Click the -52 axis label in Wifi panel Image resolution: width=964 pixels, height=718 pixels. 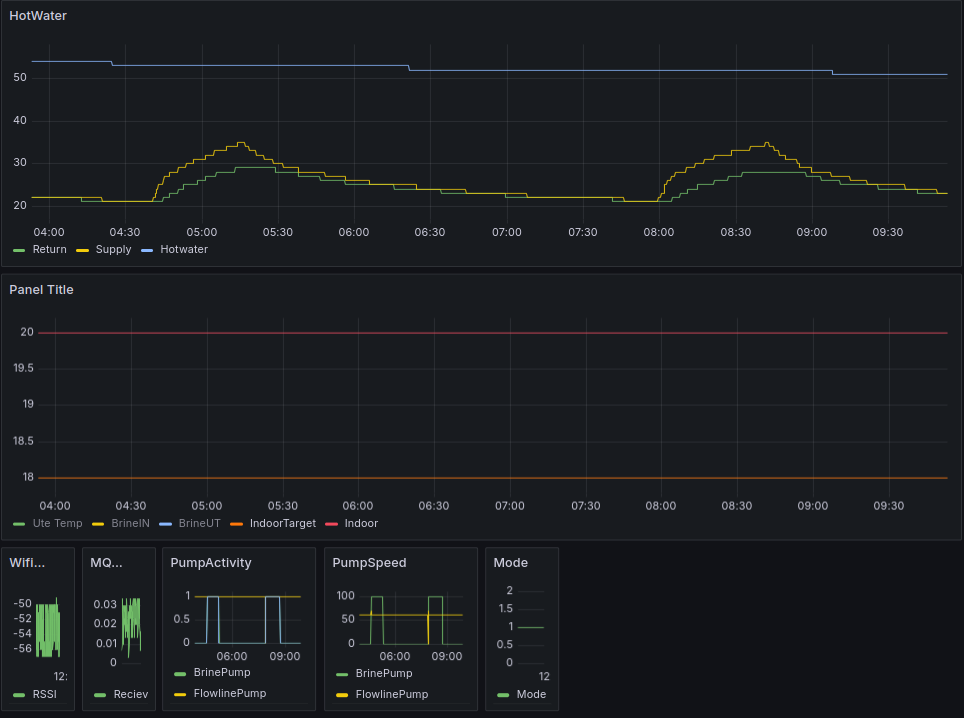[x=22, y=618]
